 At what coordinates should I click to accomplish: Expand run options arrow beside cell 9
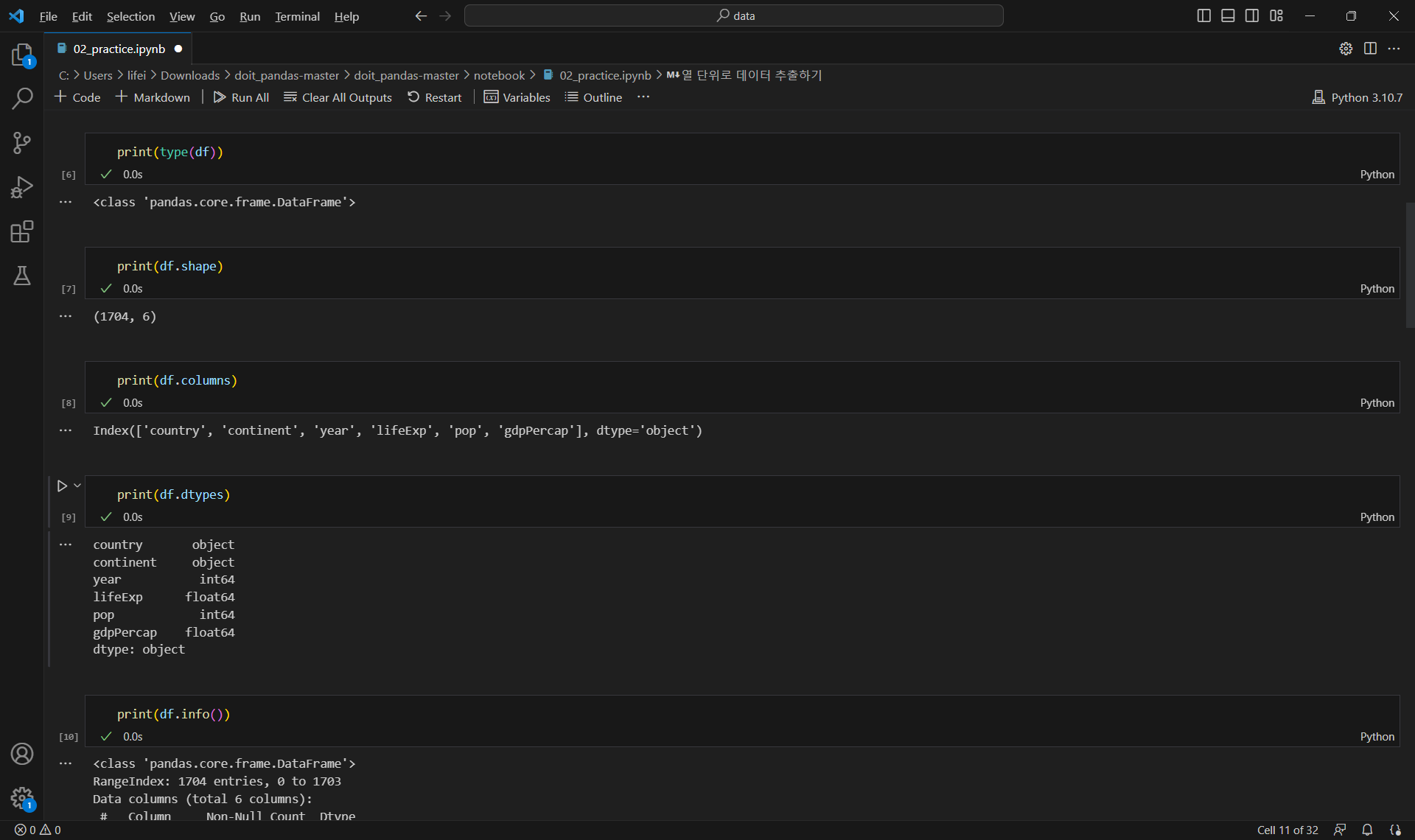pyautogui.click(x=77, y=486)
